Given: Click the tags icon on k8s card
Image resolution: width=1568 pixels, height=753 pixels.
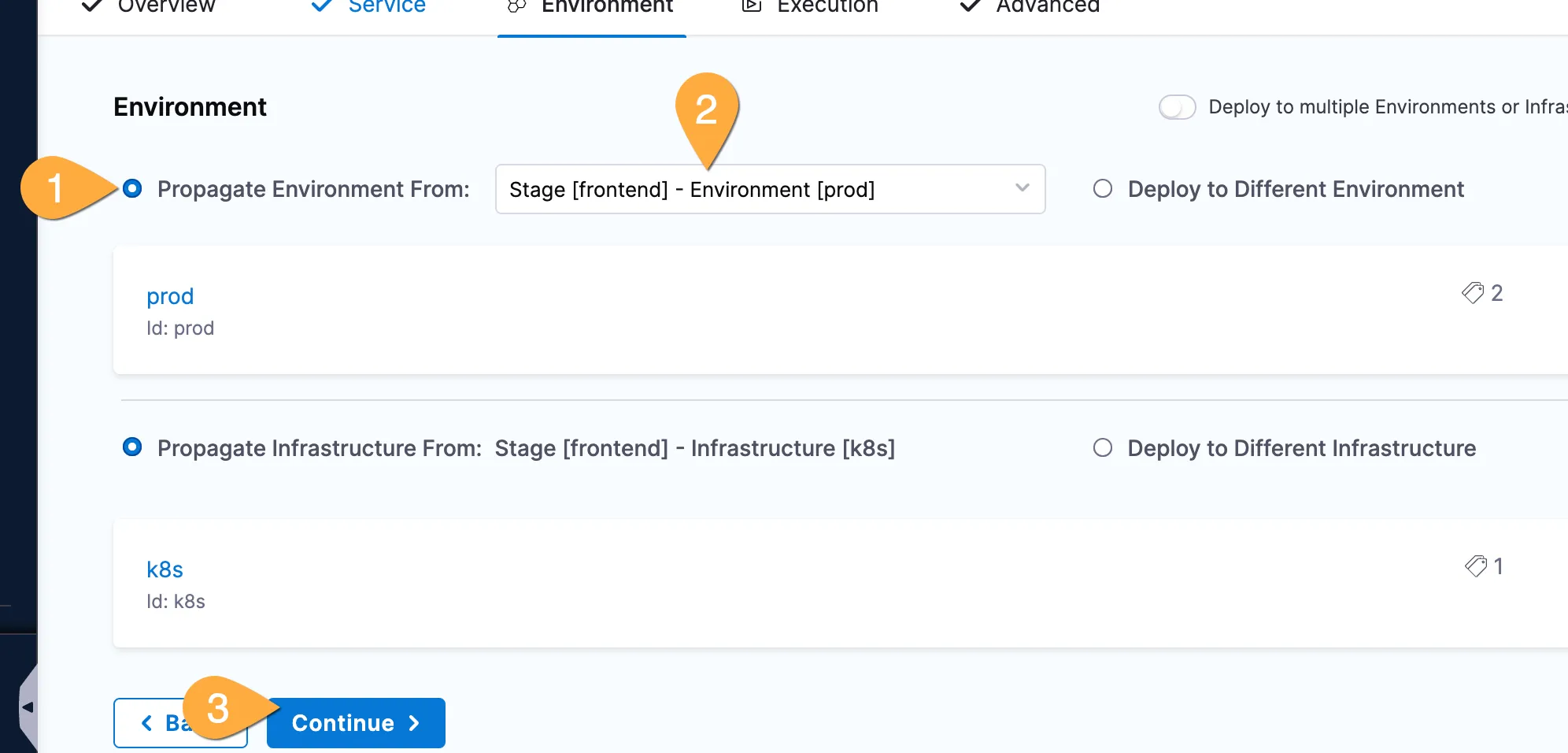Looking at the screenshot, I should [x=1475, y=566].
